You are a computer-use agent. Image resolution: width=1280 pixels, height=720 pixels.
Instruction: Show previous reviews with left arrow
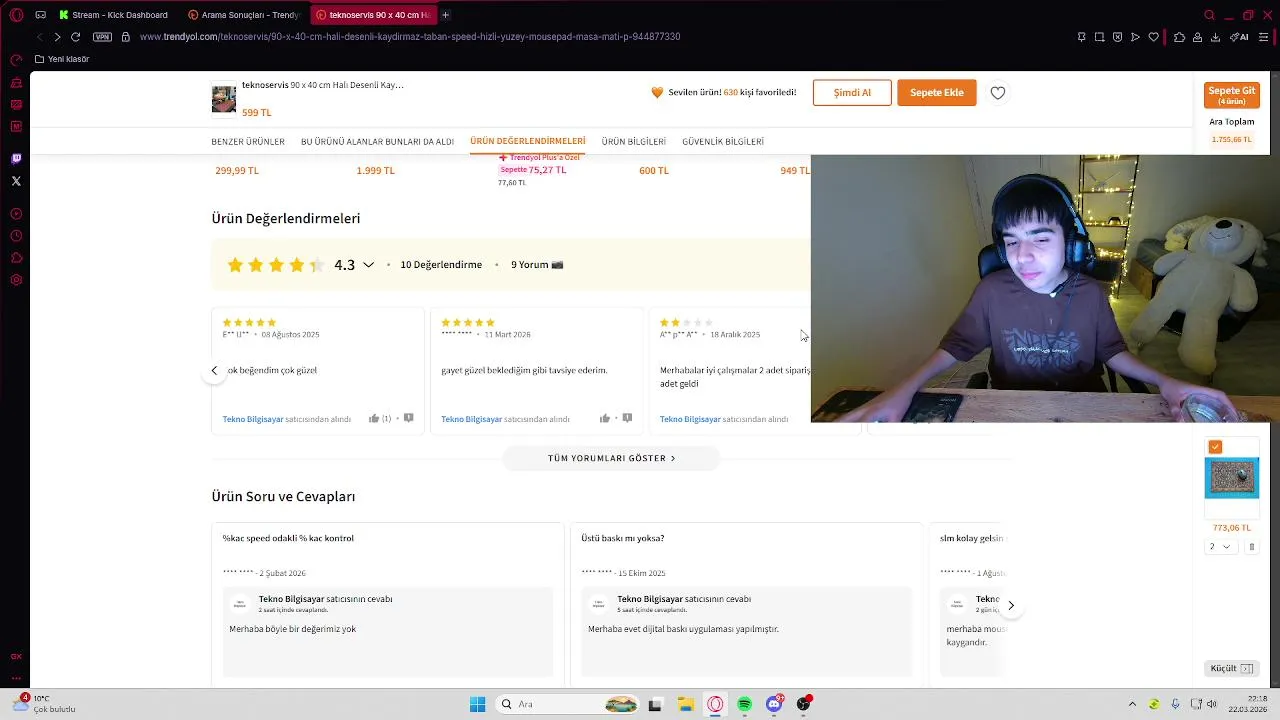tap(214, 370)
